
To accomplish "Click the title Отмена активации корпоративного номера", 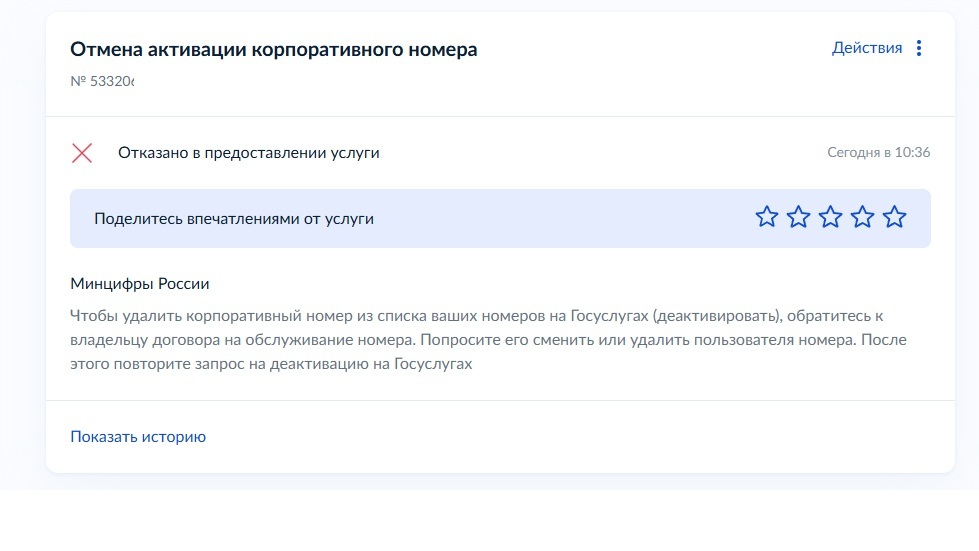I will coord(273,49).
